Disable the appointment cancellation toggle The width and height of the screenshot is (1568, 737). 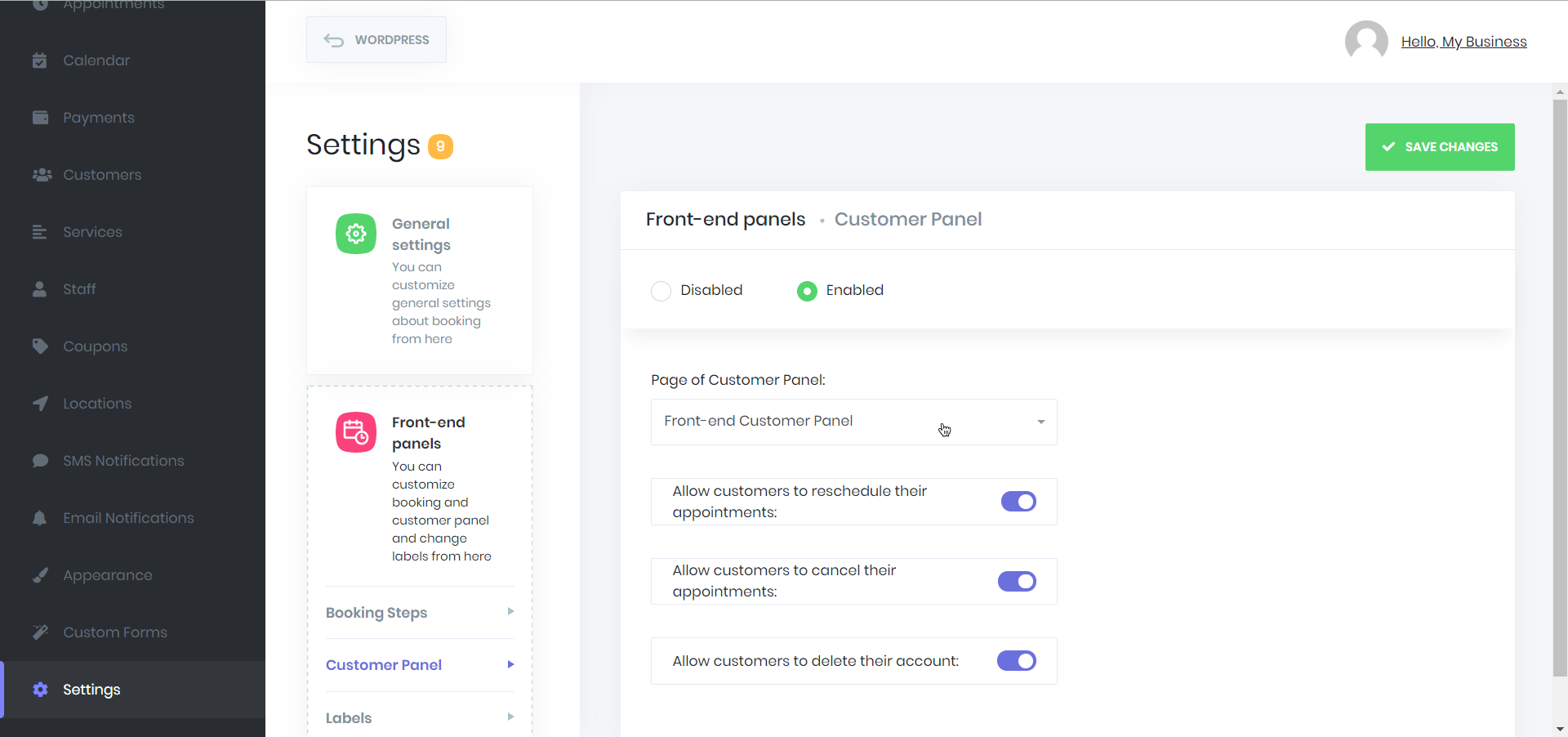pyautogui.click(x=1016, y=581)
